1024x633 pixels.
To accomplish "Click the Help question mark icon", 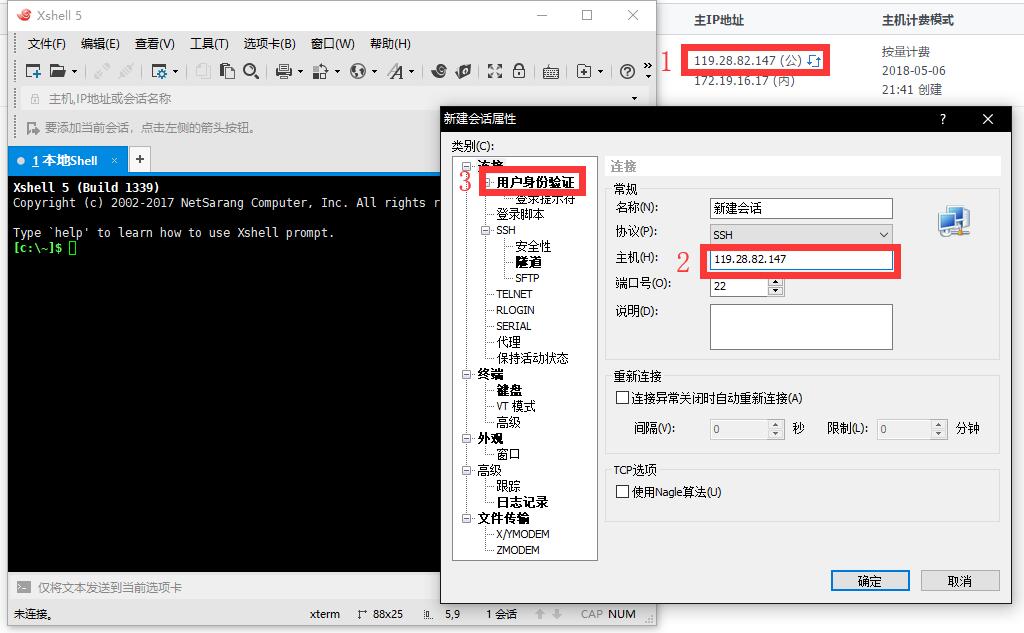I will (627, 71).
